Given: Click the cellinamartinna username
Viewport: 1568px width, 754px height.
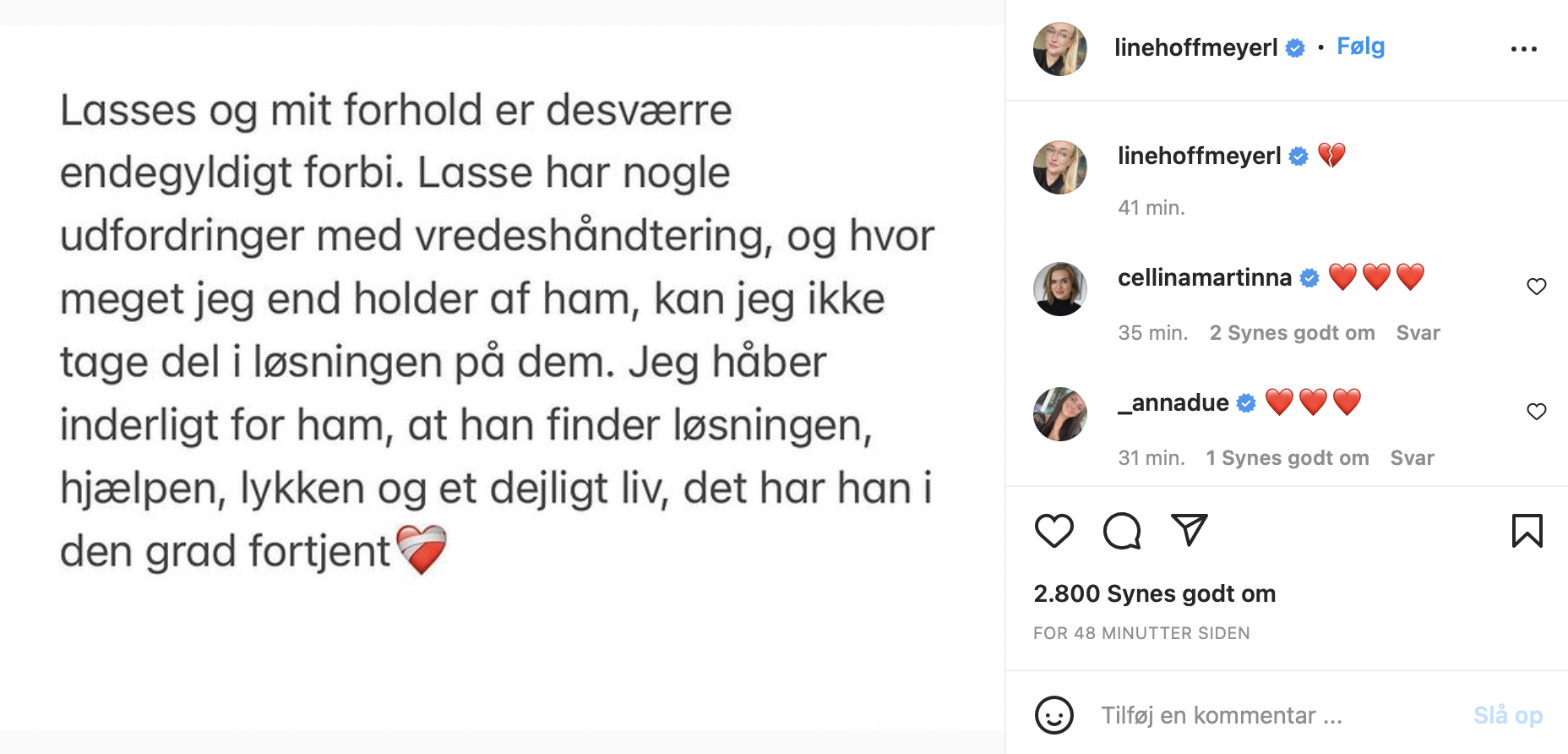Looking at the screenshot, I should 1204,277.
